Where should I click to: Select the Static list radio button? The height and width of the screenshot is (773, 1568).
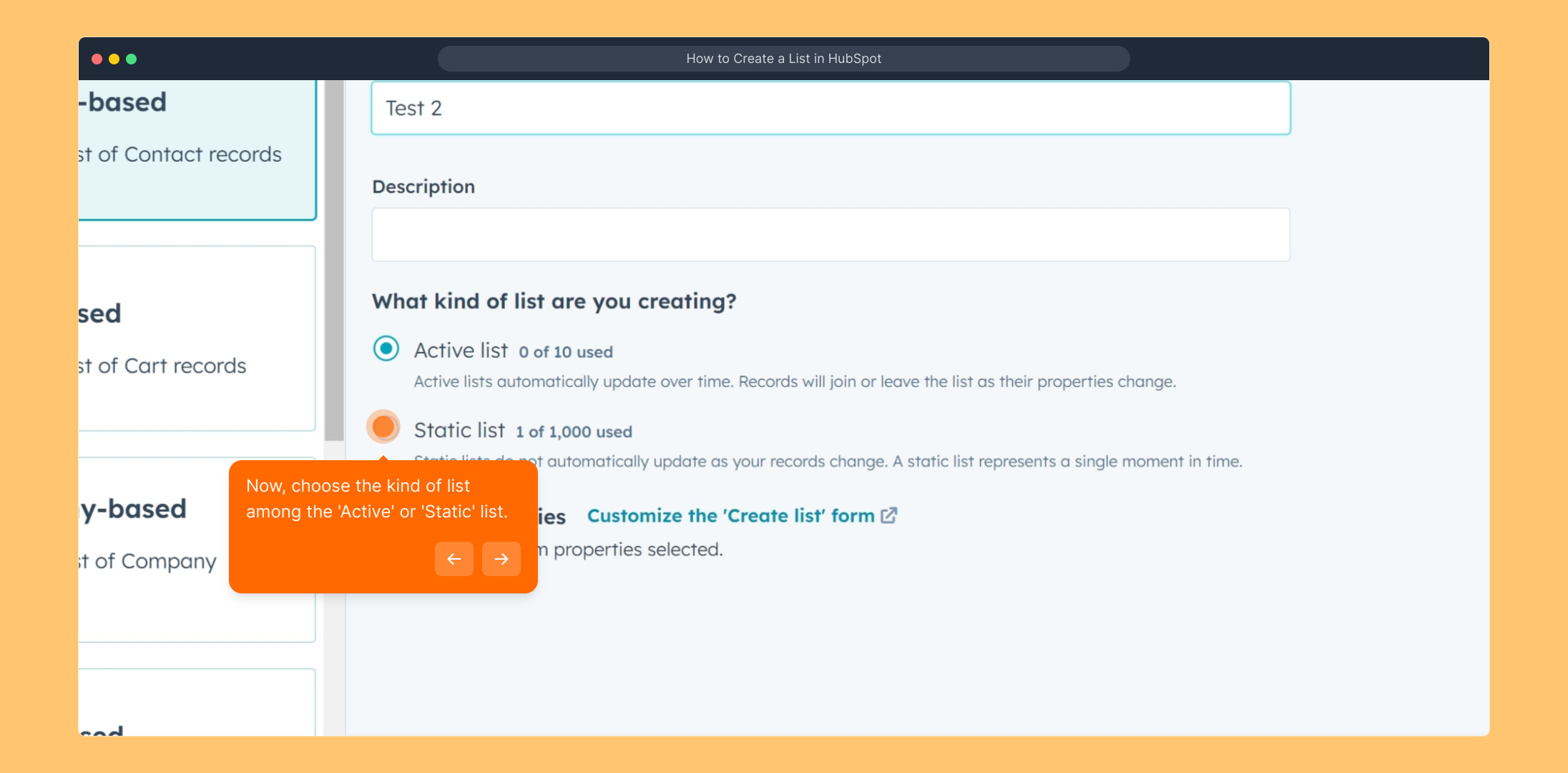[384, 427]
